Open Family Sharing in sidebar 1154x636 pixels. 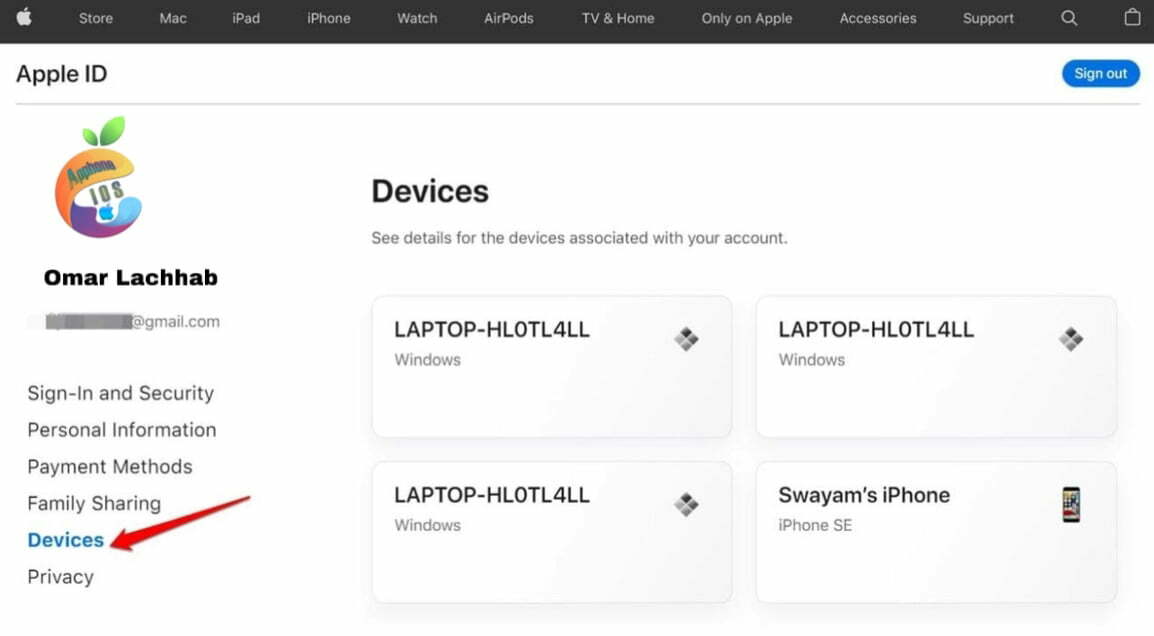(94, 504)
